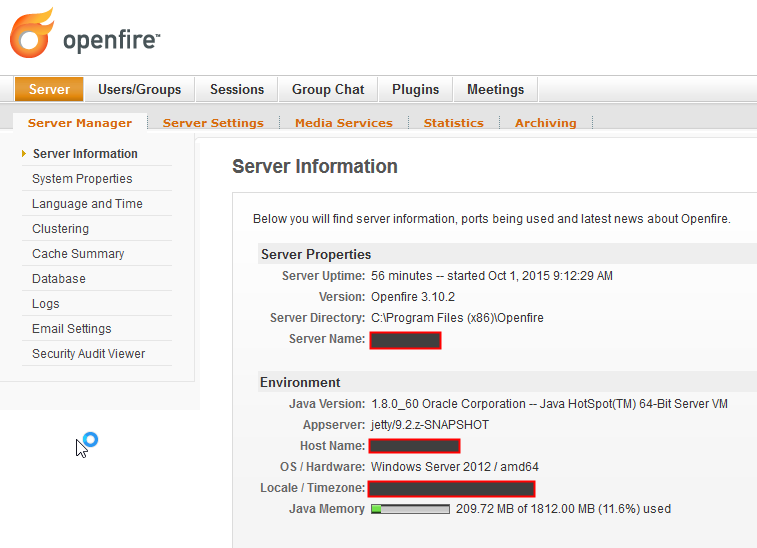Click the Openfire flame logo
The width and height of the screenshot is (757, 548).
point(32,33)
